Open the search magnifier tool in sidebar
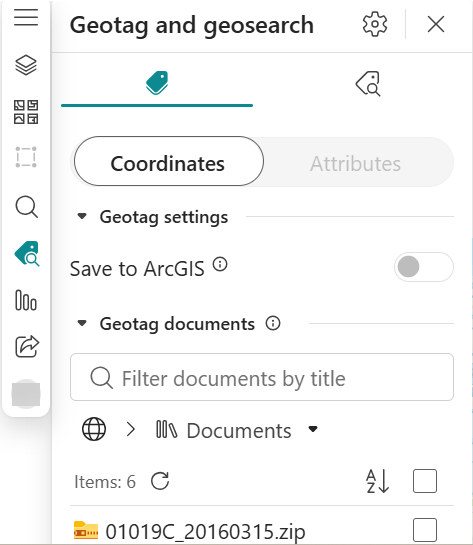This screenshot has width=473, height=545. click(26, 207)
